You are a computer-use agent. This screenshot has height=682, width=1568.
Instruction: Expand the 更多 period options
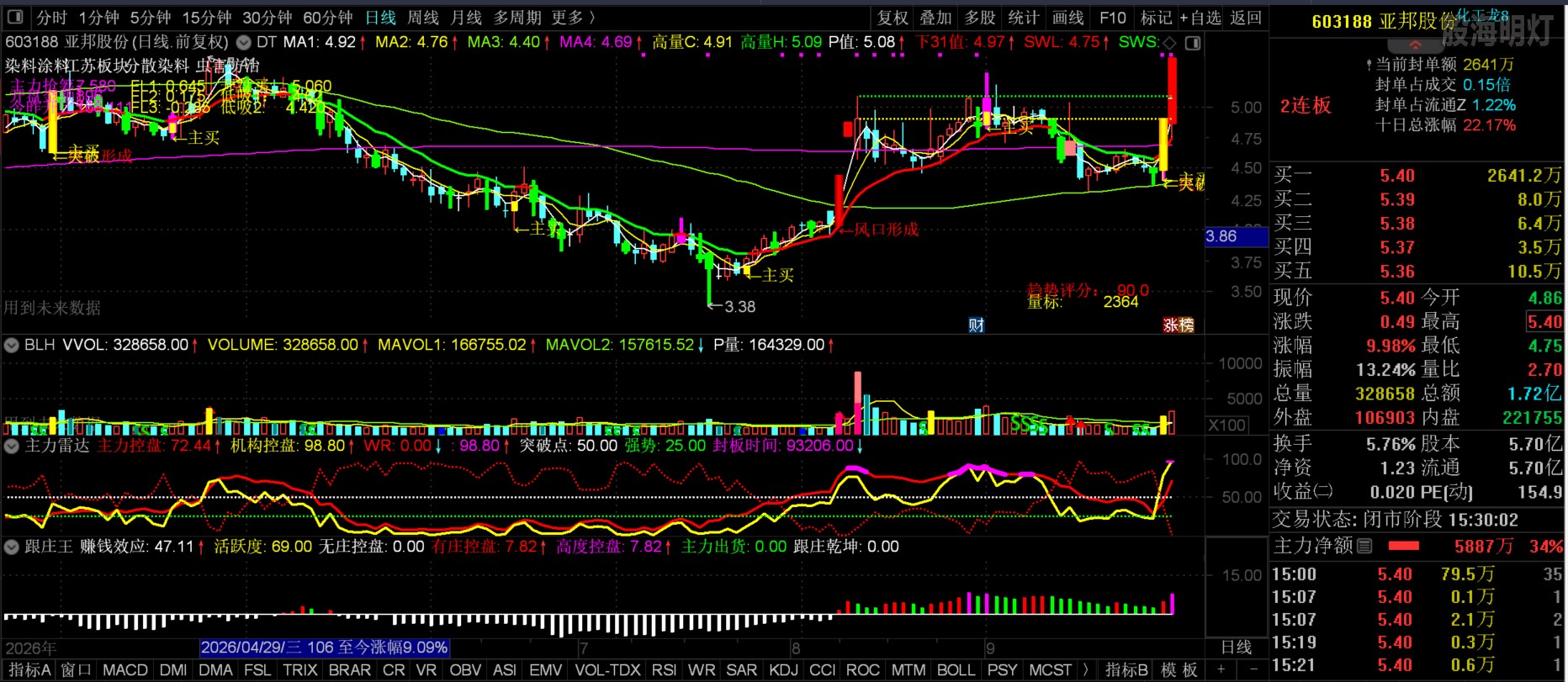click(573, 18)
